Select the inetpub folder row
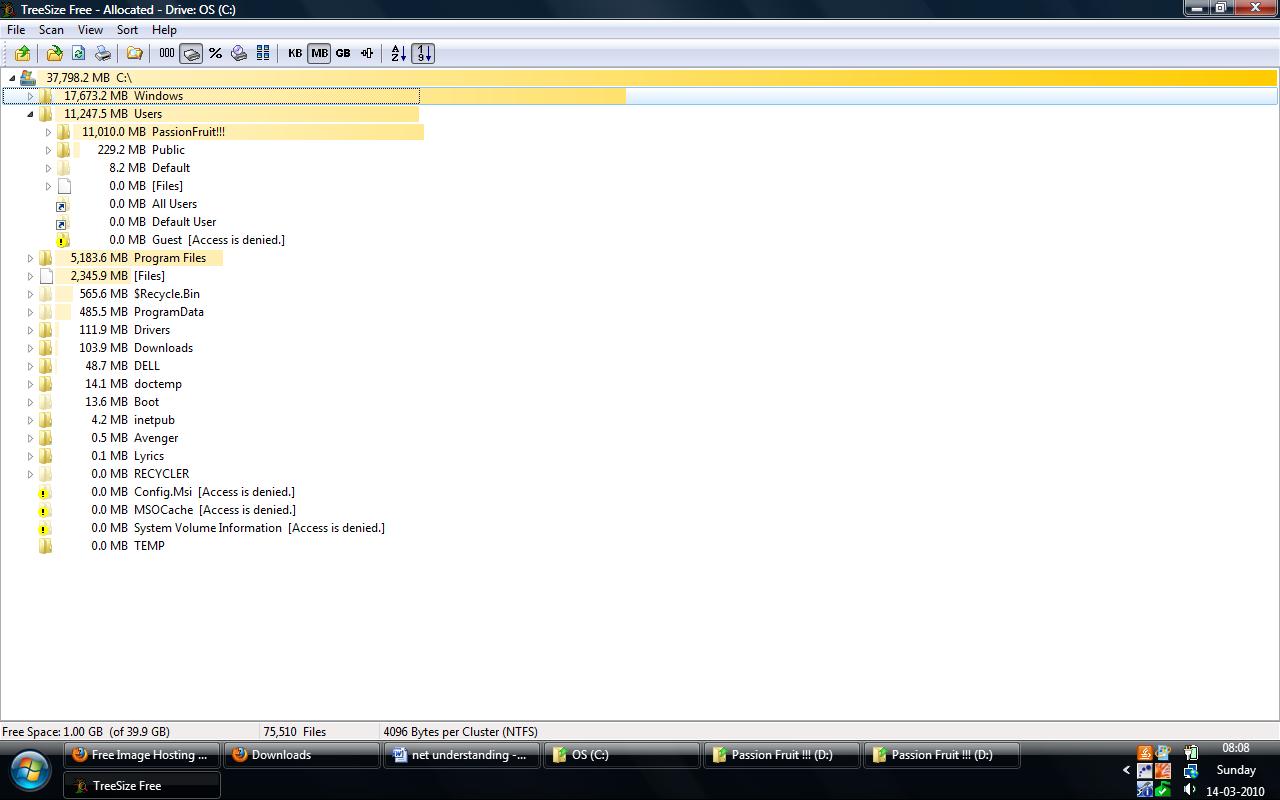Image resolution: width=1280 pixels, height=800 pixels. (640, 420)
